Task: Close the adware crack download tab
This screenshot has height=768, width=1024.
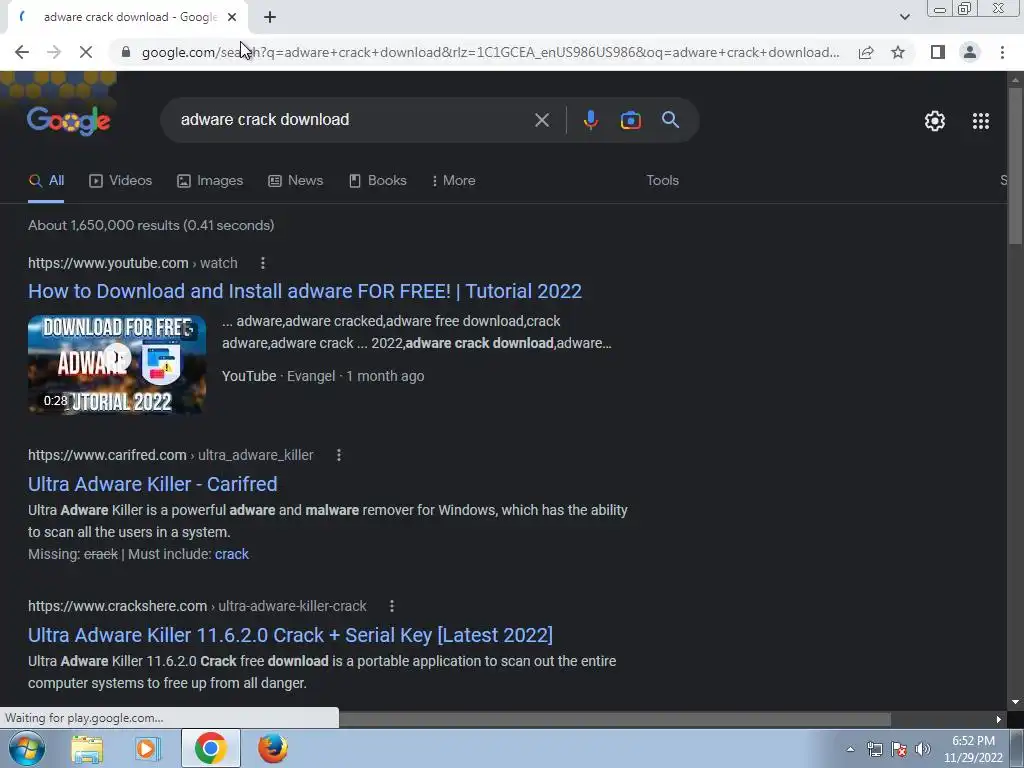Action: [232, 18]
